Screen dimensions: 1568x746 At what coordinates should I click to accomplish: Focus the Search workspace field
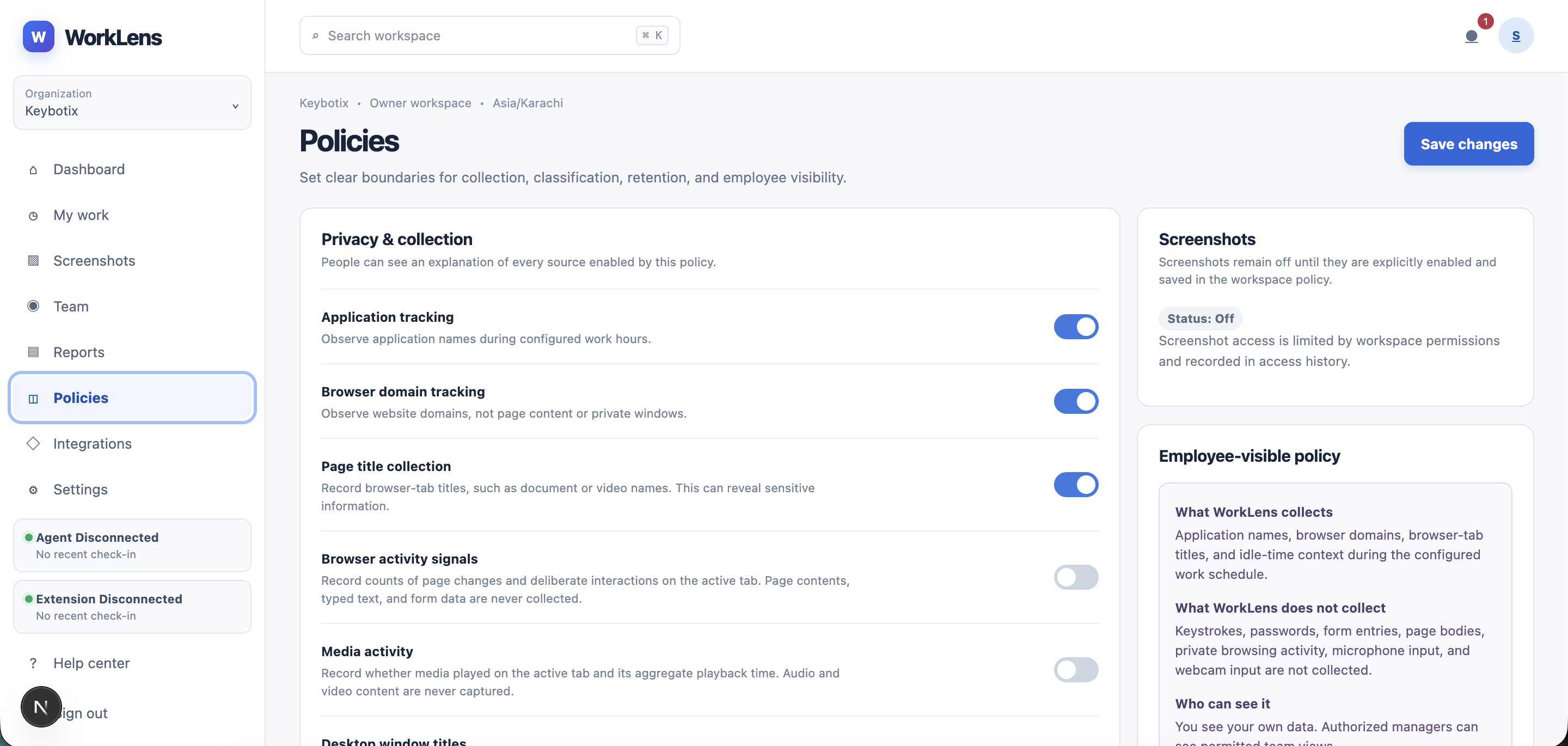click(489, 35)
